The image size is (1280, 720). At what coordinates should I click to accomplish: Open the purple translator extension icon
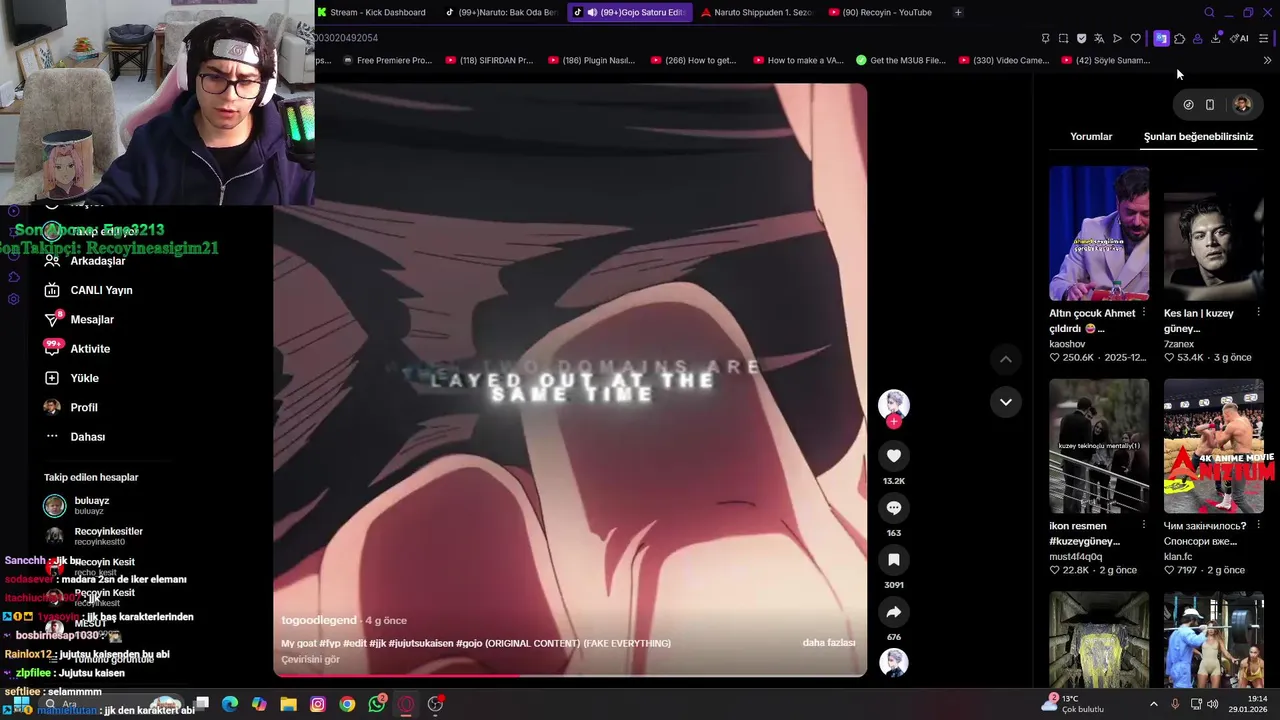pos(1161,39)
